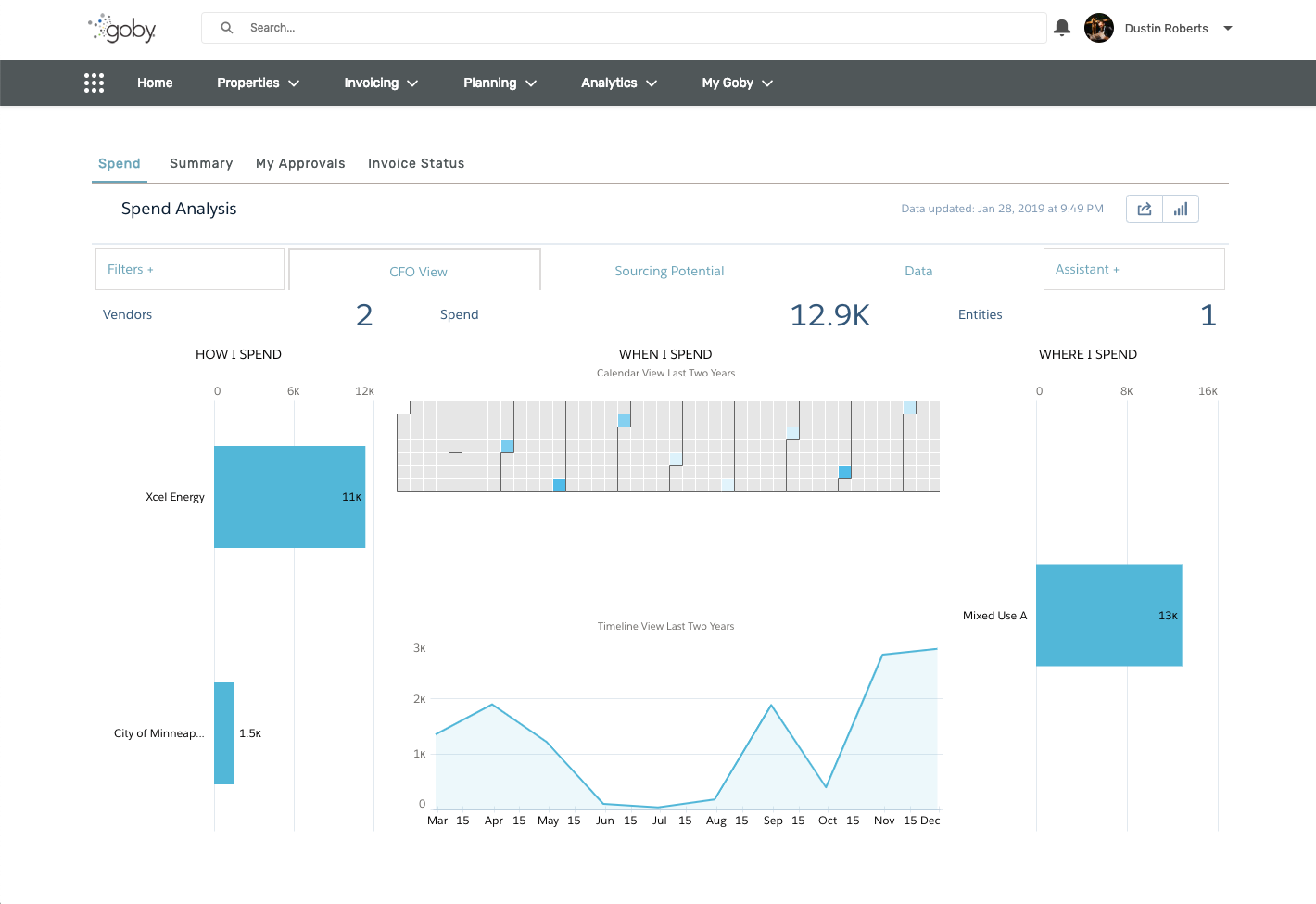Viewport: 1316px width, 904px height.
Task: Click the share/export dashboard icon
Action: 1145,209
